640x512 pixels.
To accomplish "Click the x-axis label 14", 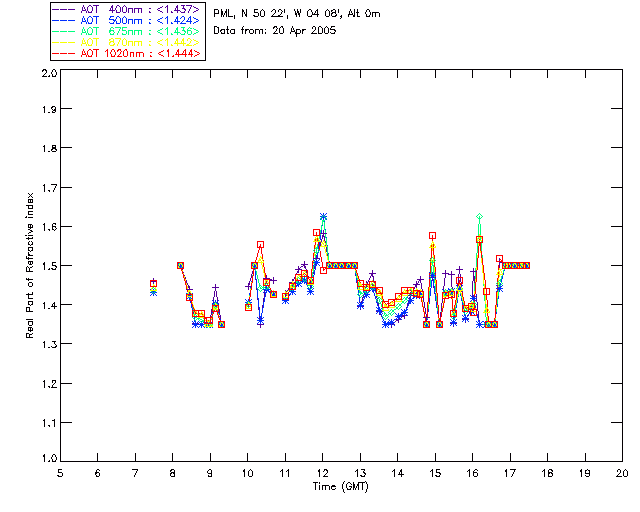I will (x=398, y=473).
